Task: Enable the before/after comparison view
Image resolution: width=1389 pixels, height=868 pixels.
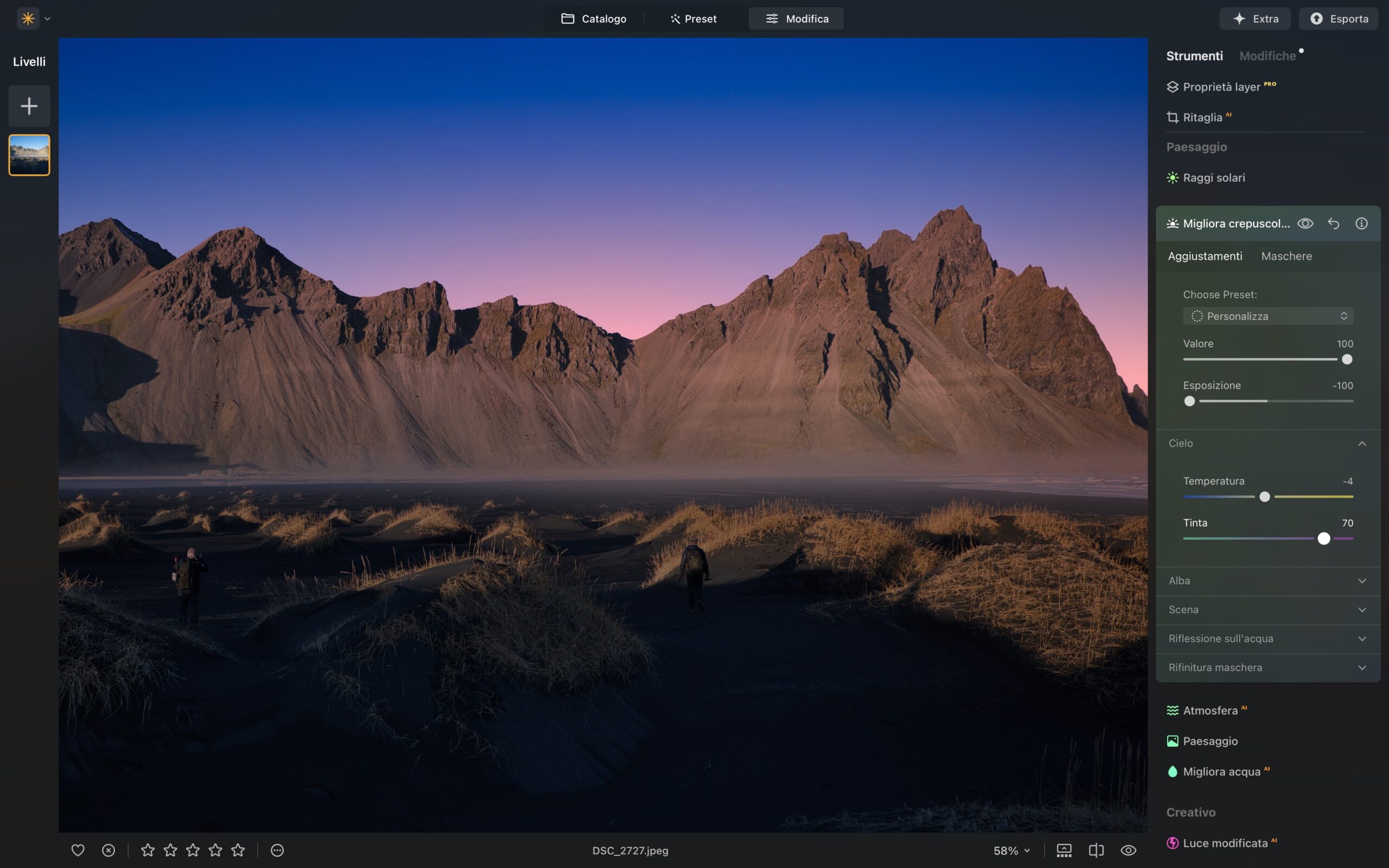Action: coord(1097,850)
